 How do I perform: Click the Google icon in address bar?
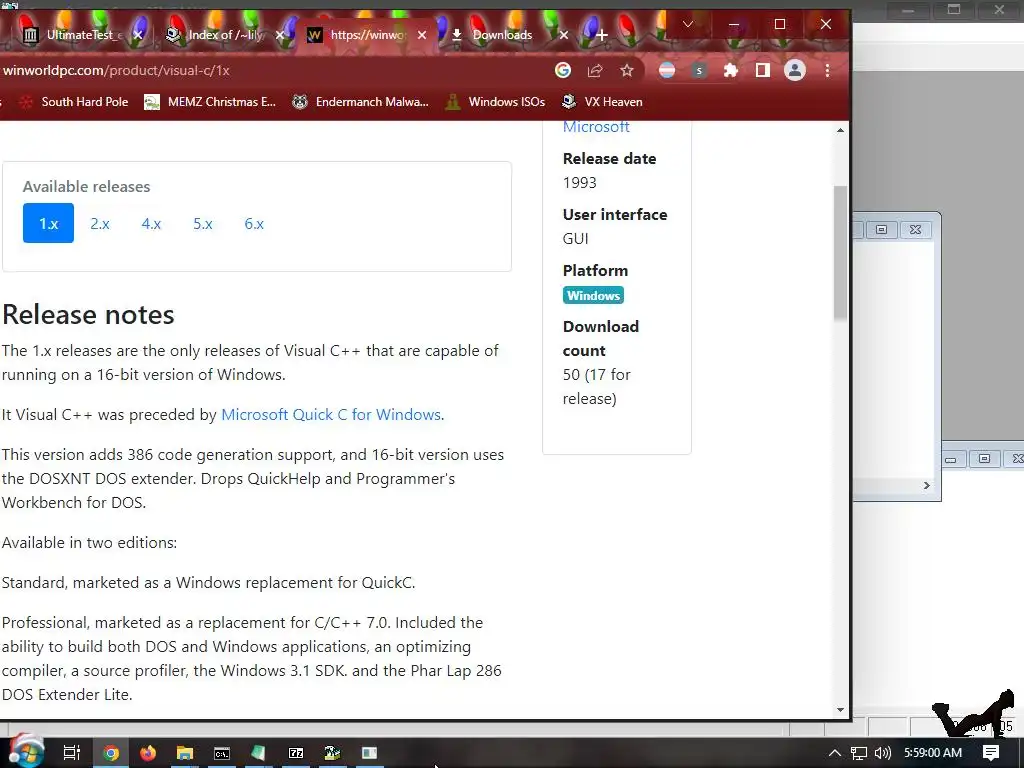pos(563,71)
